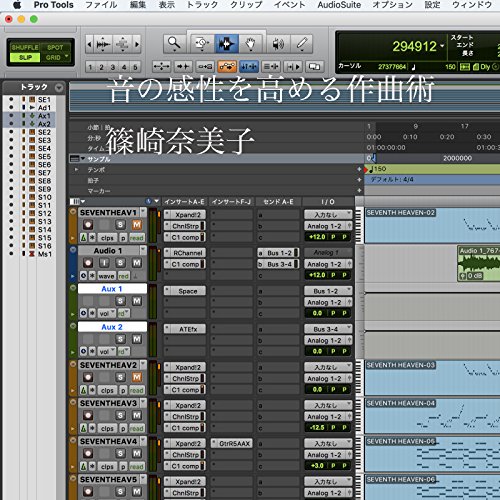Open Aux 1 input Bus 1-2 selector
The image size is (500, 500).
pos(328,291)
